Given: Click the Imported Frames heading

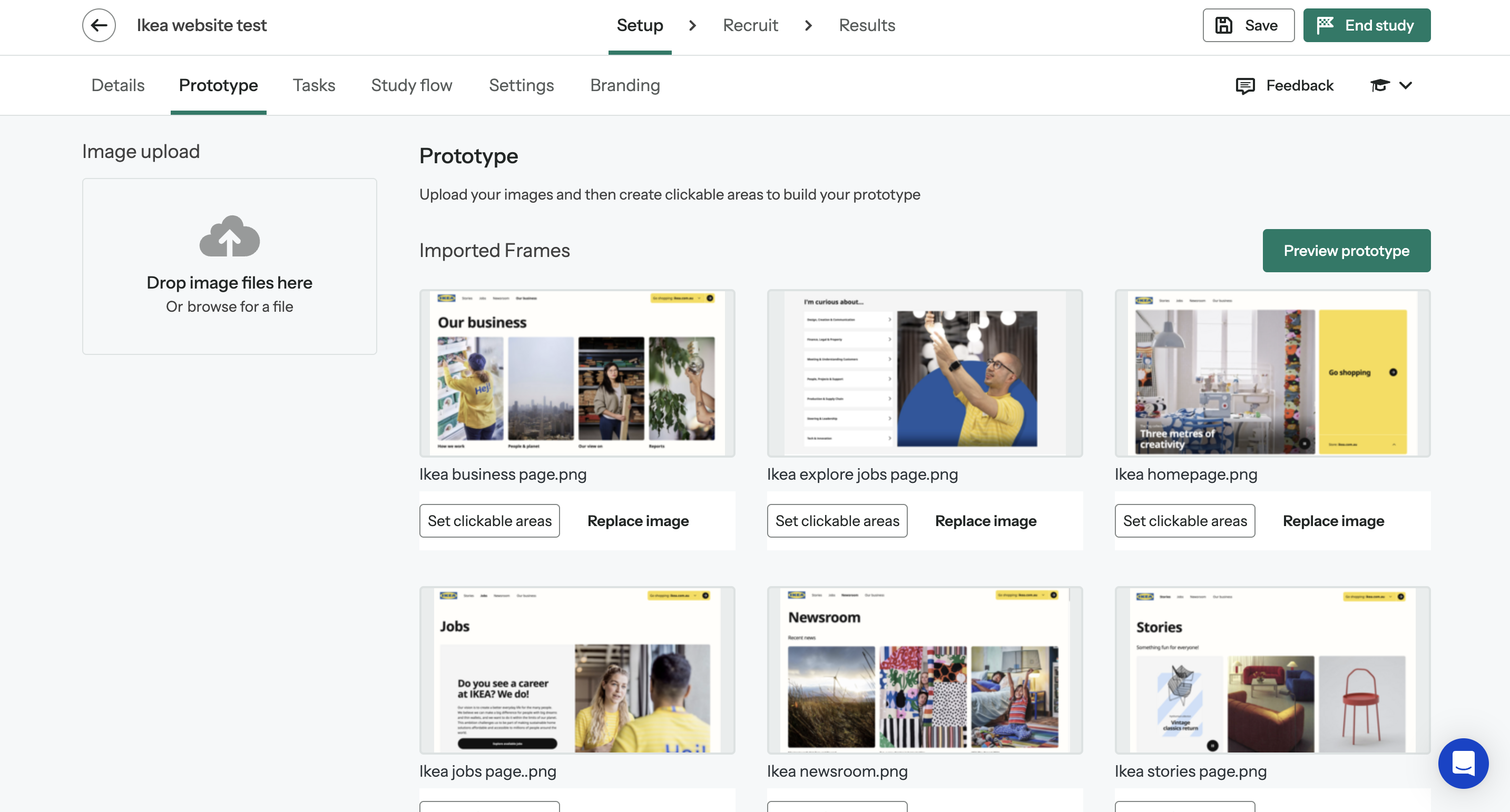Looking at the screenshot, I should pos(494,251).
